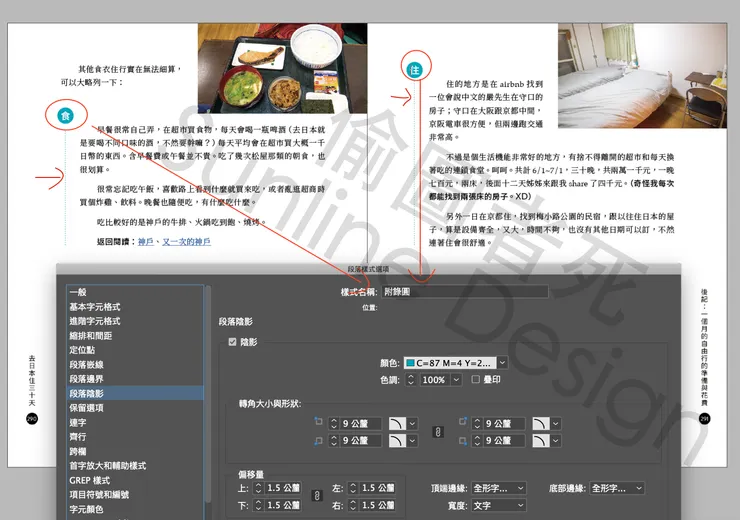Click the Japanese breakfast tray photo
The width and height of the screenshot is (740, 520).
point(282,68)
